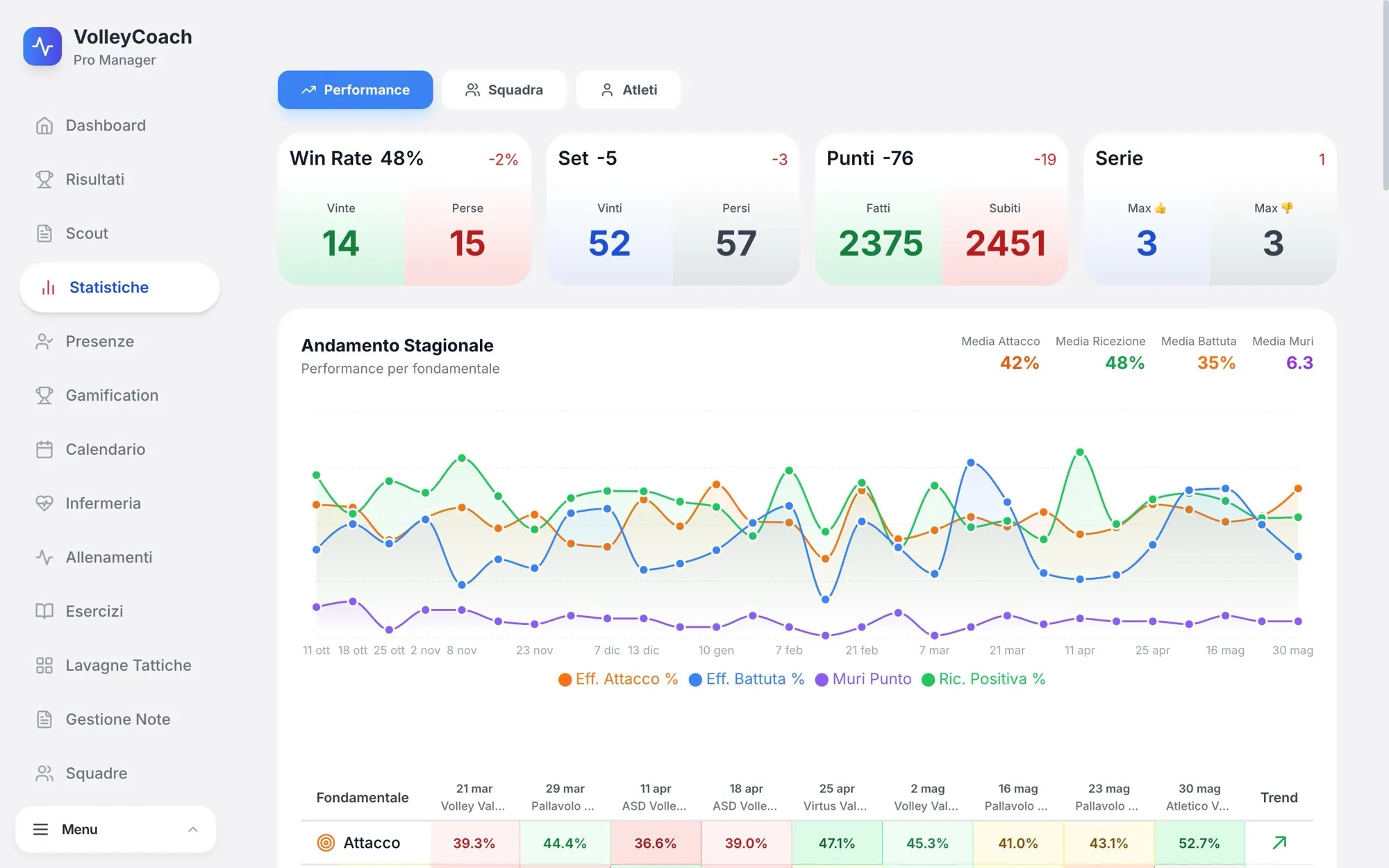Toggle Eff. Battuta % legend series
This screenshot has width=1389, height=868.
[x=747, y=679]
